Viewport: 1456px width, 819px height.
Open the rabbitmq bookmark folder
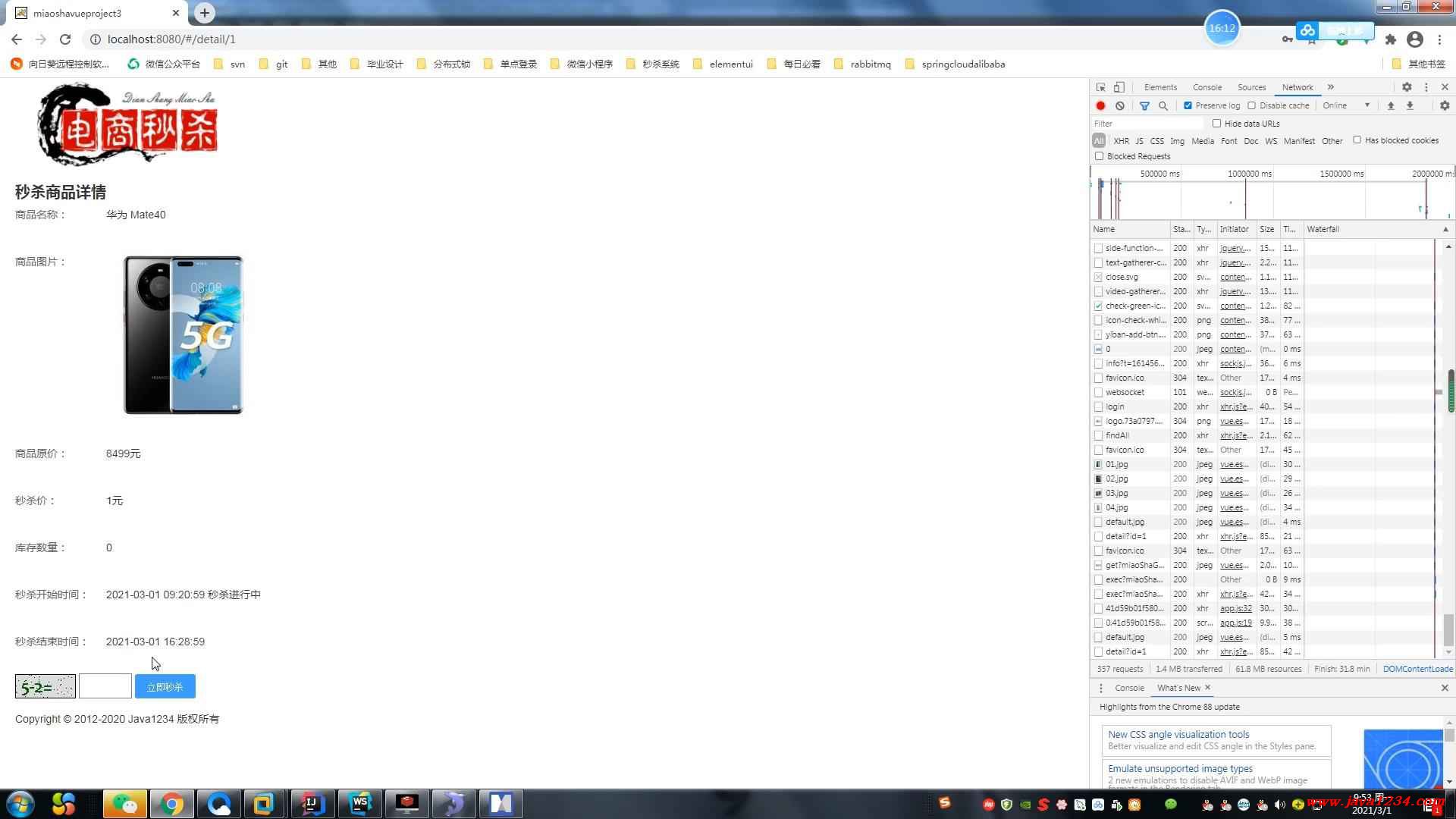click(x=862, y=64)
